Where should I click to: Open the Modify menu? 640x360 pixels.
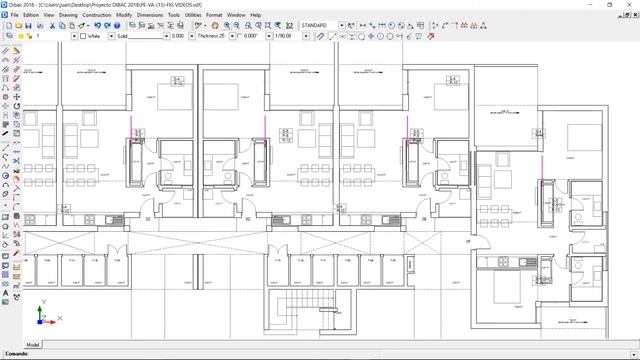click(124, 15)
